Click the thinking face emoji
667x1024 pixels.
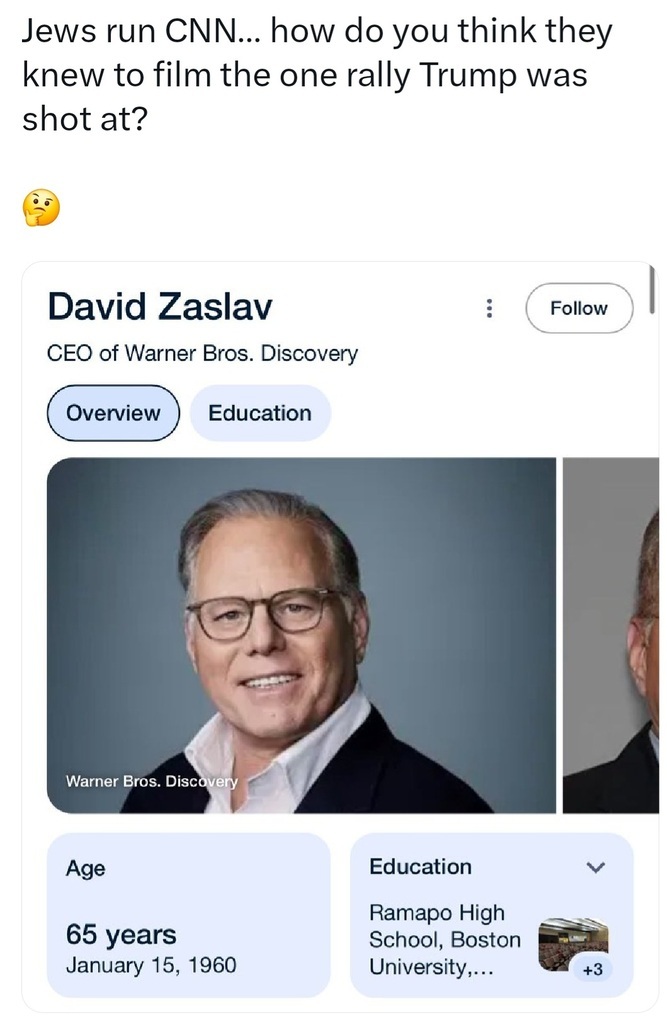[41, 207]
